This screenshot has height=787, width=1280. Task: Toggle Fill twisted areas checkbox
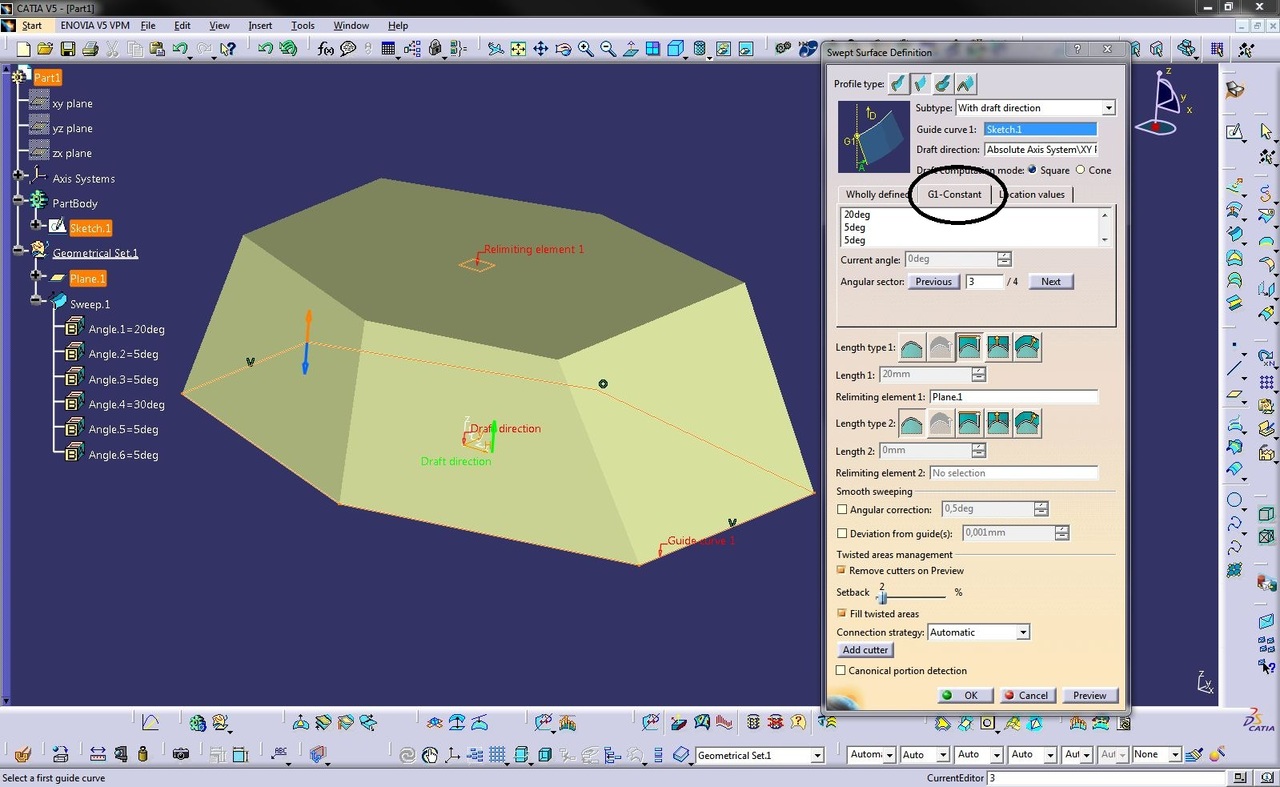pyautogui.click(x=842, y=614)
